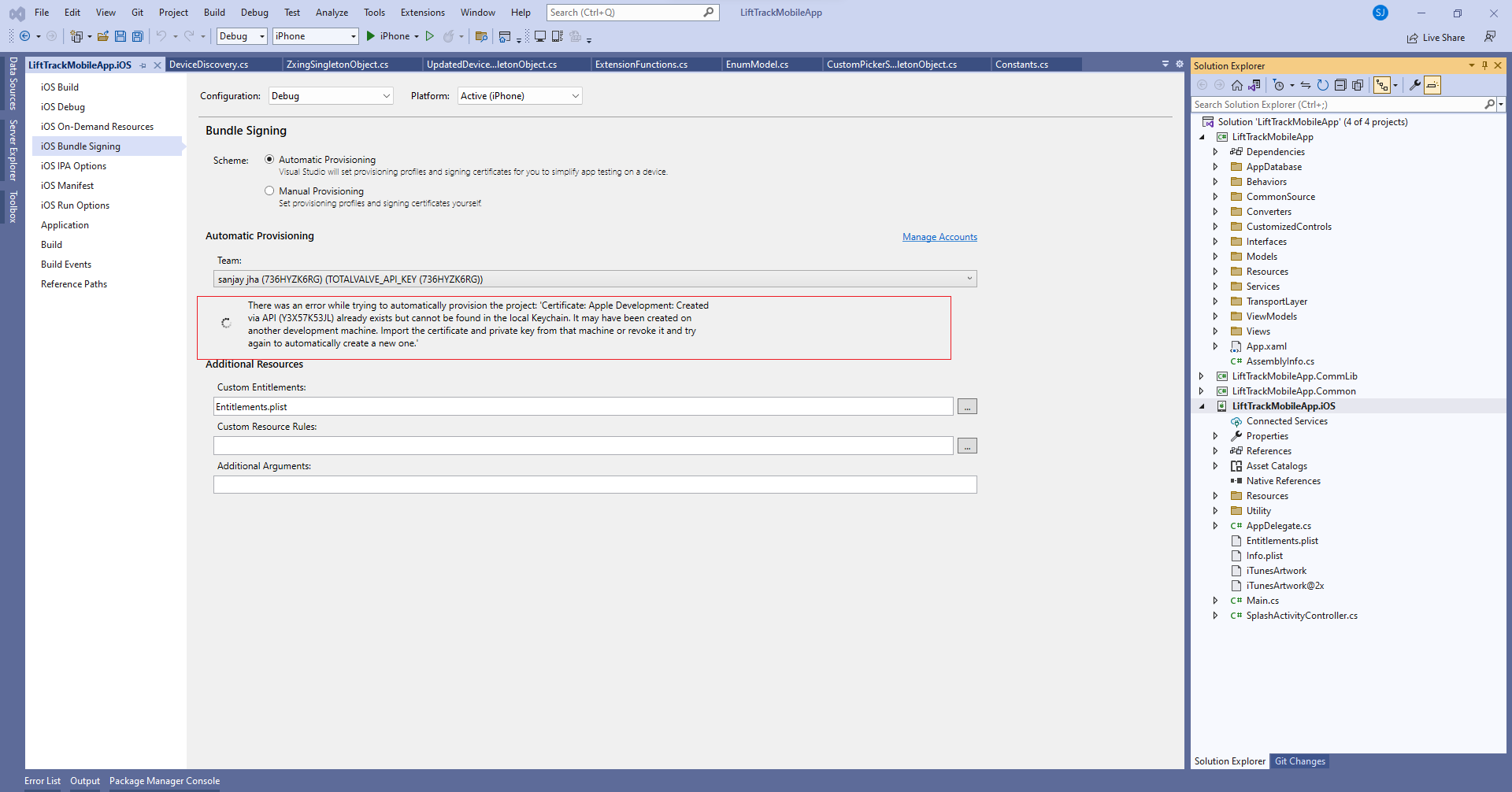Select iOS IPA Options in the left sidebar
1512x792 pixels.
[73, 165]
